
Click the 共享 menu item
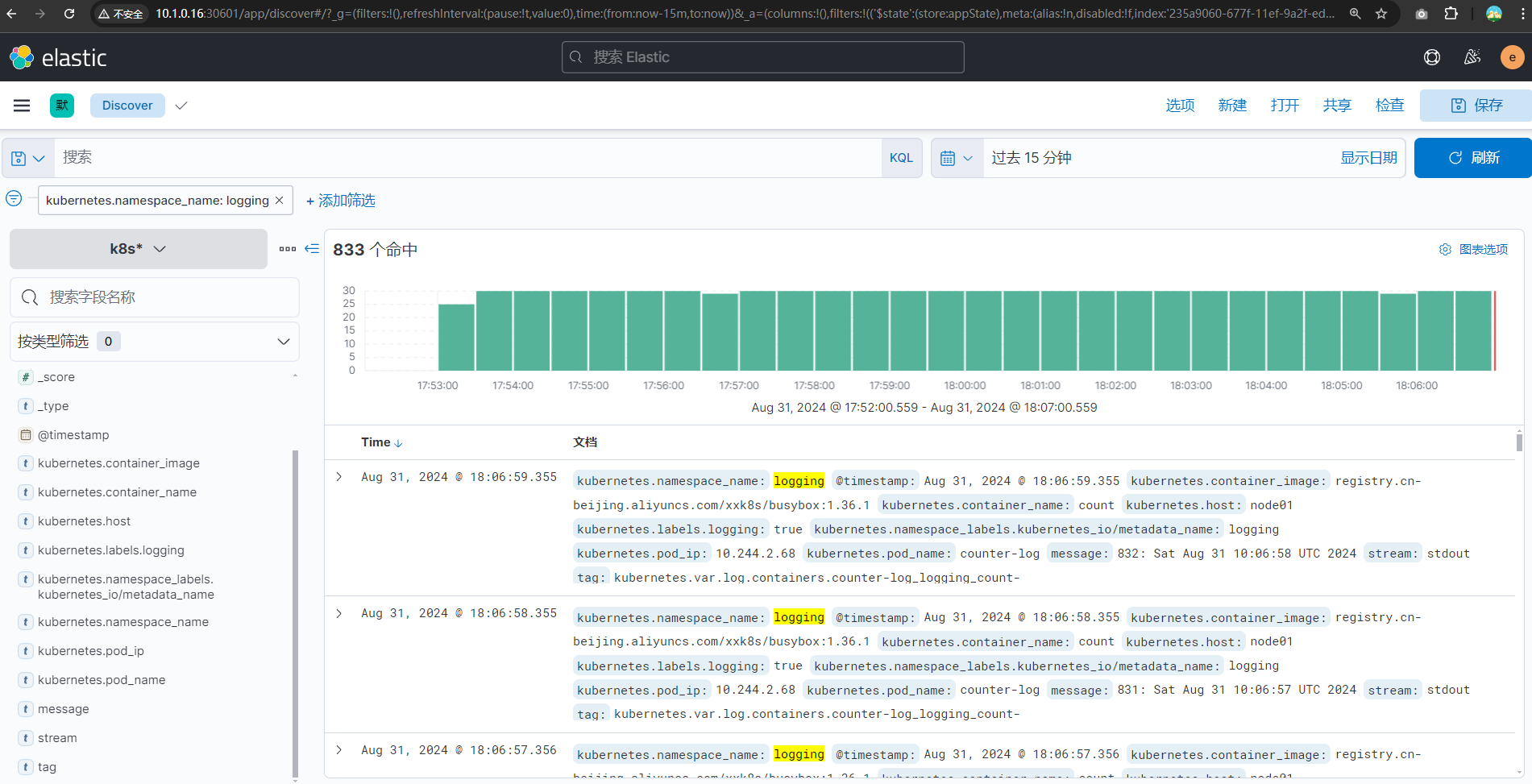1337,106
